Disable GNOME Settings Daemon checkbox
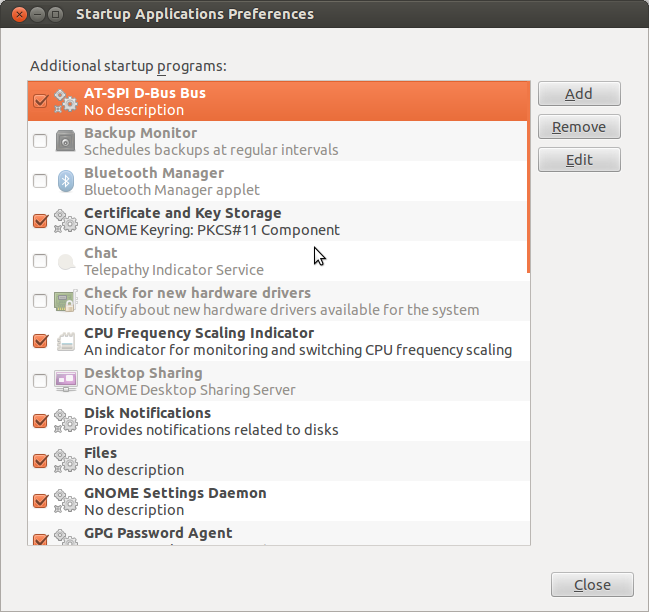Screen dimensions: 649x612 (40, 501)
